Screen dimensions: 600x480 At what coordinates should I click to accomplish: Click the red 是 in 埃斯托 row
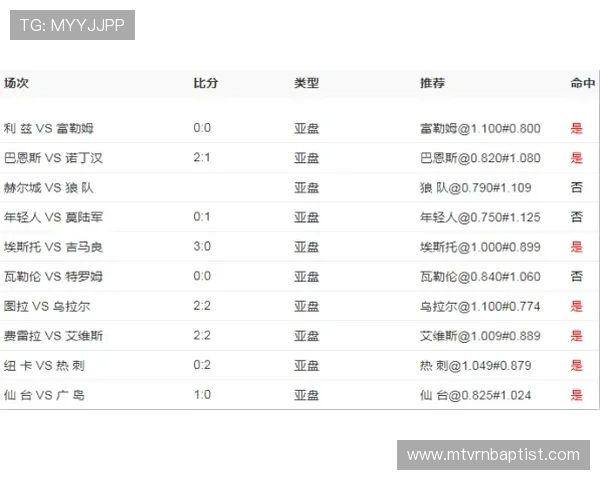pos(577,247)
